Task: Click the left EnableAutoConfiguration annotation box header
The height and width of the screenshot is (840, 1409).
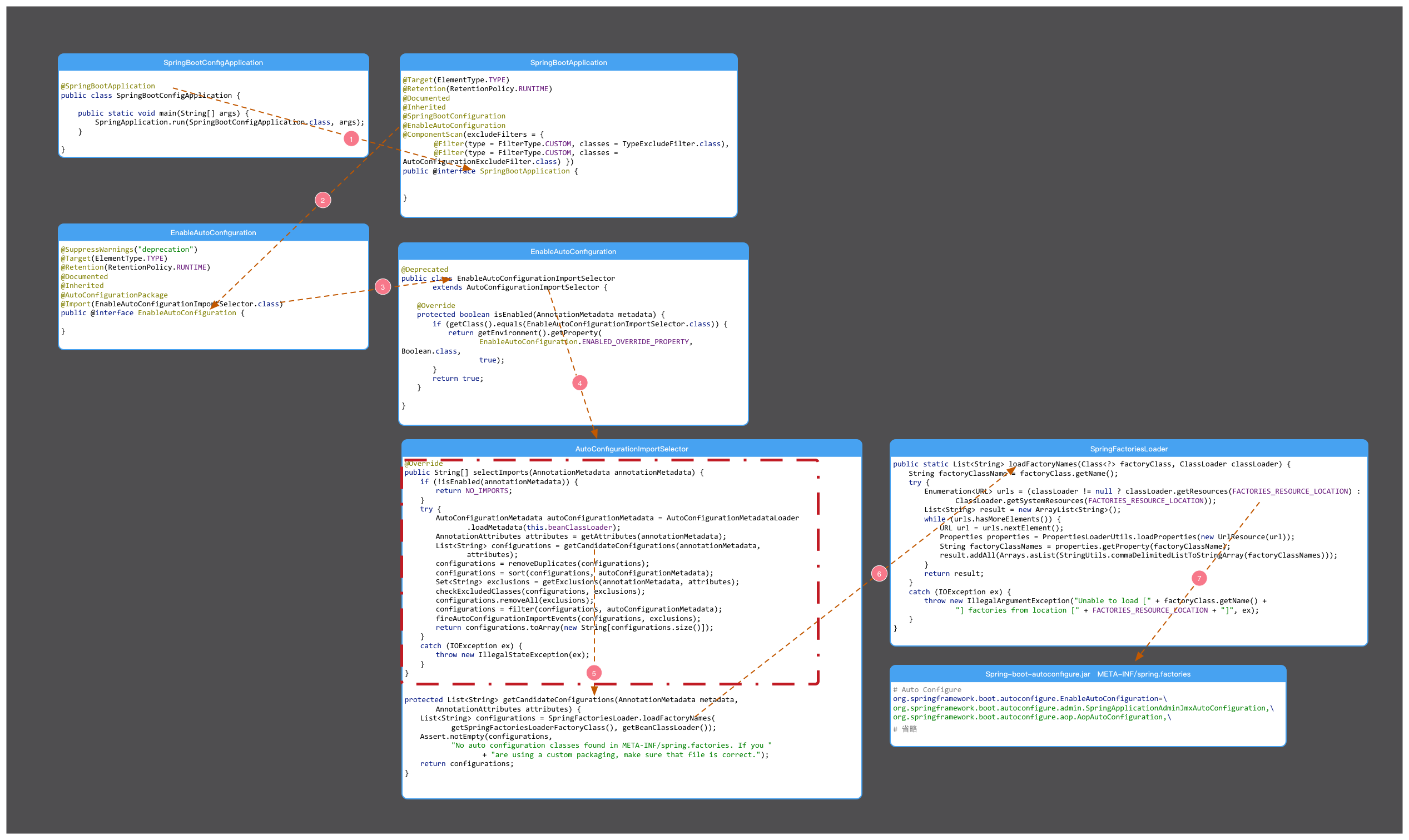Action: click(x=213, y=232)
